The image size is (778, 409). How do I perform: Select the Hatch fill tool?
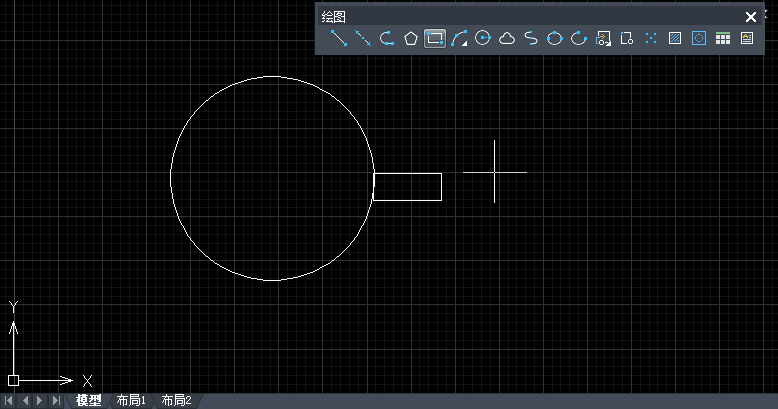(675, 39)
